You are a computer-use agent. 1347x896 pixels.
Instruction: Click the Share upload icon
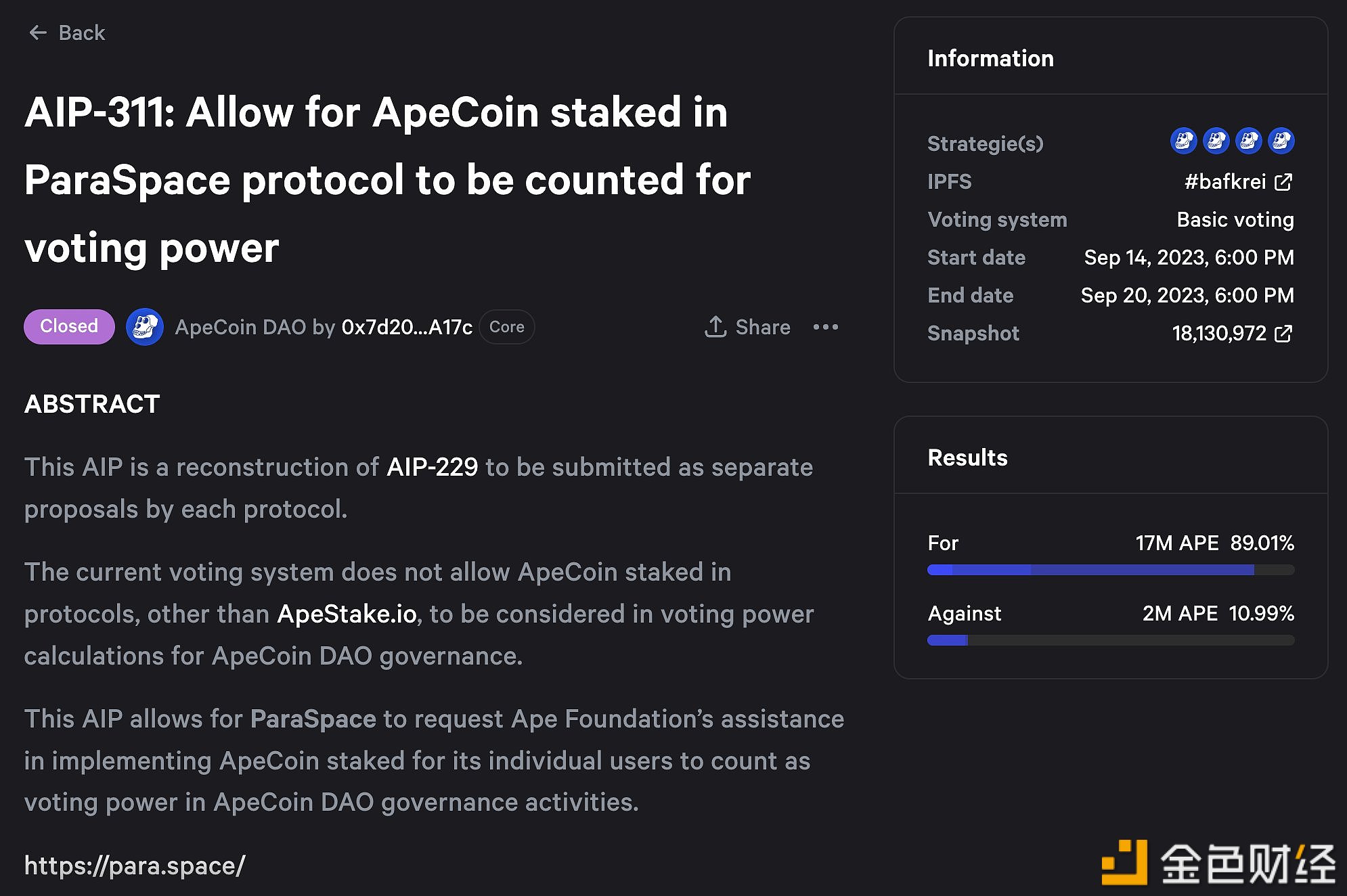(715, 327)
